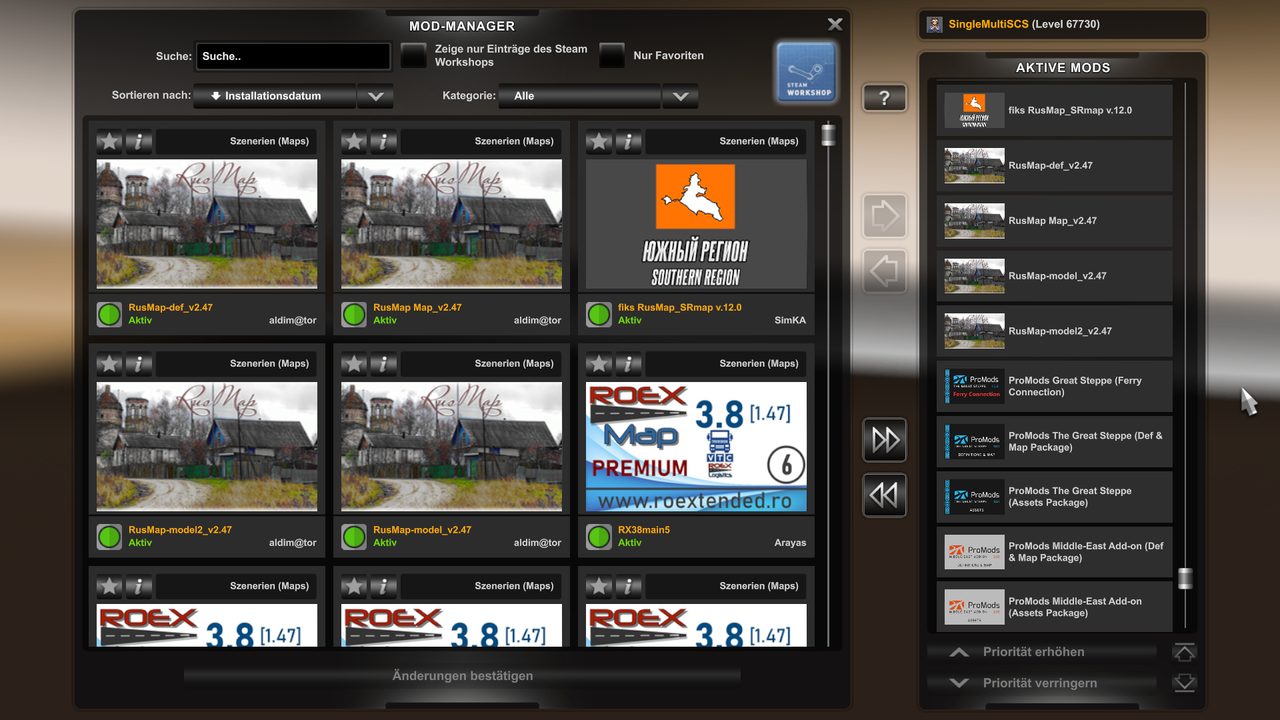The image size is (1280, 720).
Task: Move mod to top priority icon
Action: click(x=1184, y=652)
